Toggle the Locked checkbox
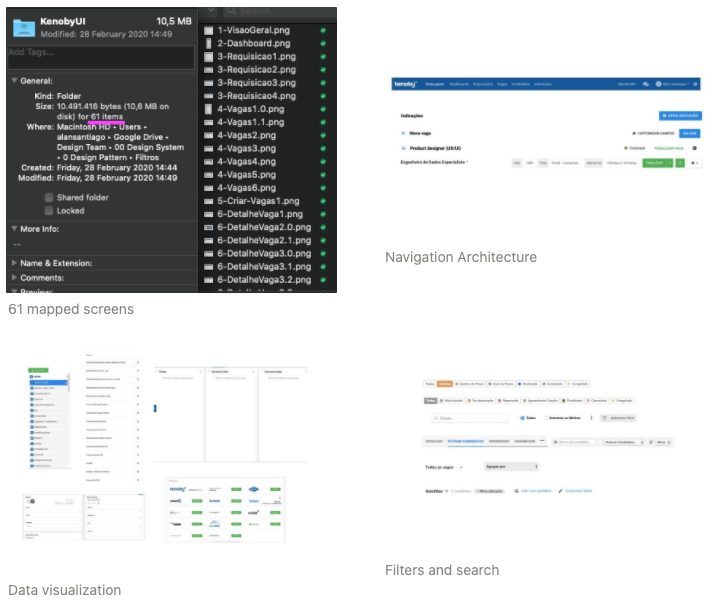The height and width of the screenshot is (605, 710). pyautogui.click(x=48, y=211)
